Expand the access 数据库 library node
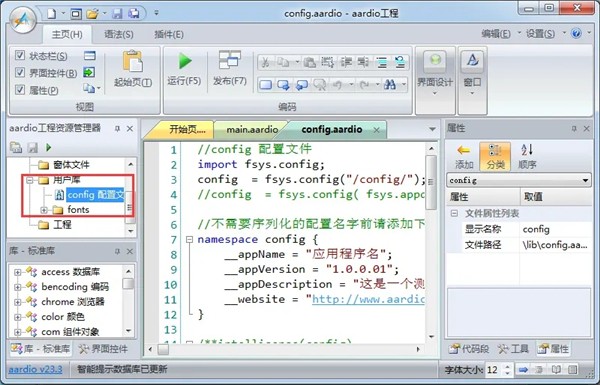The image size is (600, 385). tap(17, 272)
